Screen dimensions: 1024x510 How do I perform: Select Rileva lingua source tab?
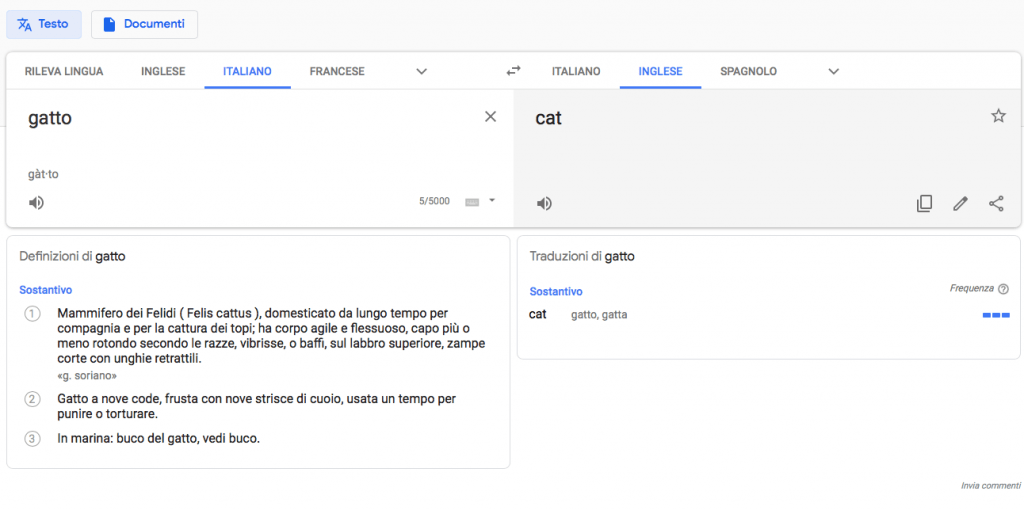pos(64,71)
